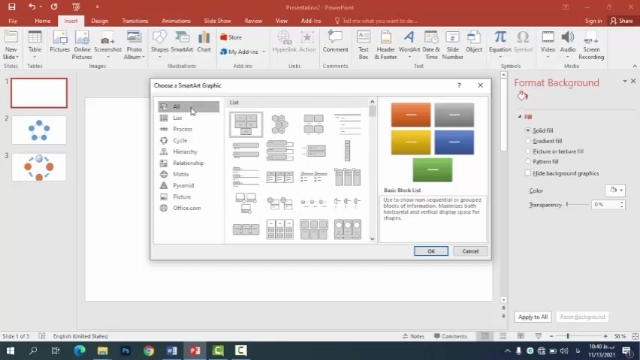
Task: Expand the New Slide dropdown arrow
Action: [11, 57]
